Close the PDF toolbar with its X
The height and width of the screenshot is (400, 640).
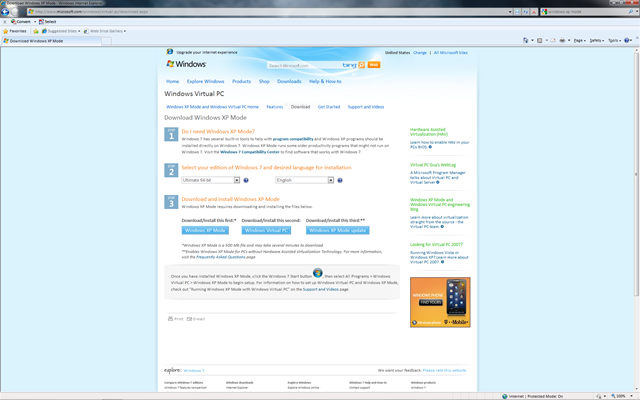click(x=4, y=22)
